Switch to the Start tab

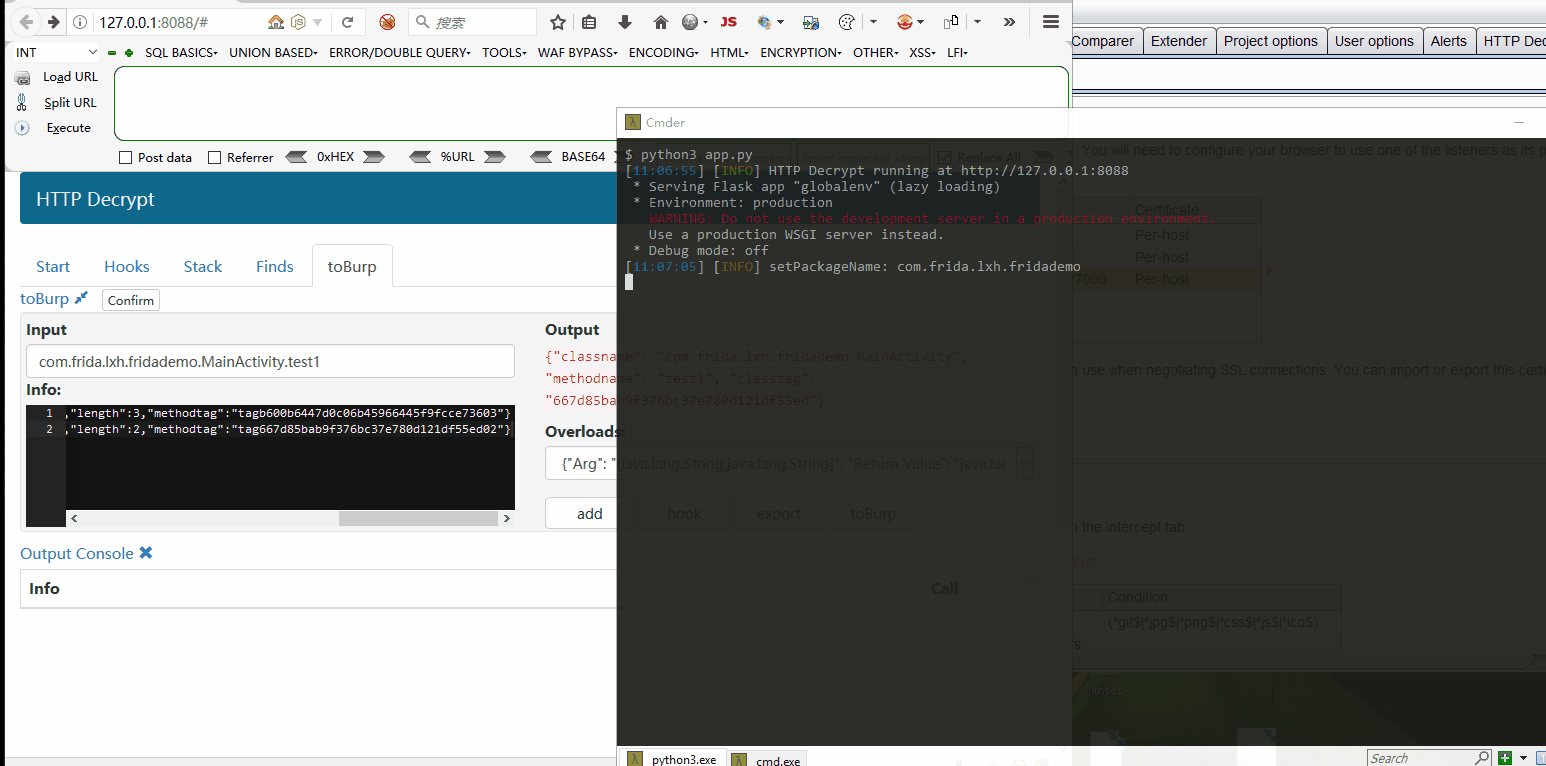point(53,266)
